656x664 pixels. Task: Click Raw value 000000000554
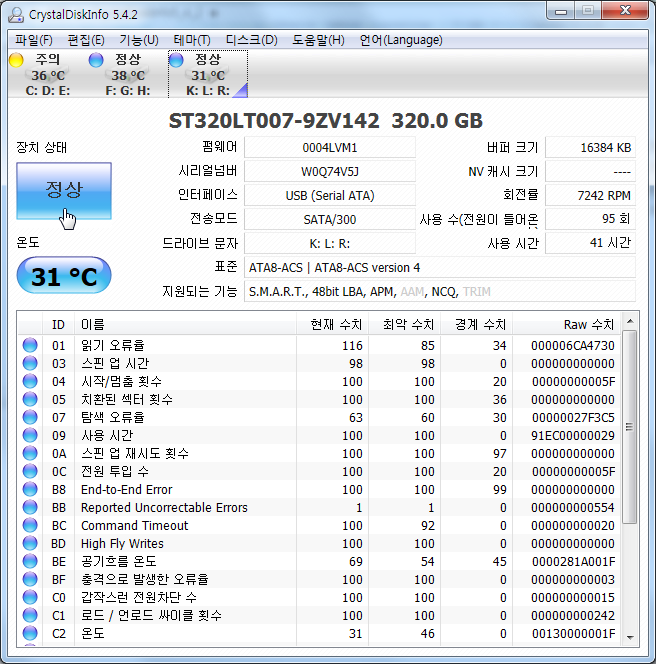[x=573, y=507]
